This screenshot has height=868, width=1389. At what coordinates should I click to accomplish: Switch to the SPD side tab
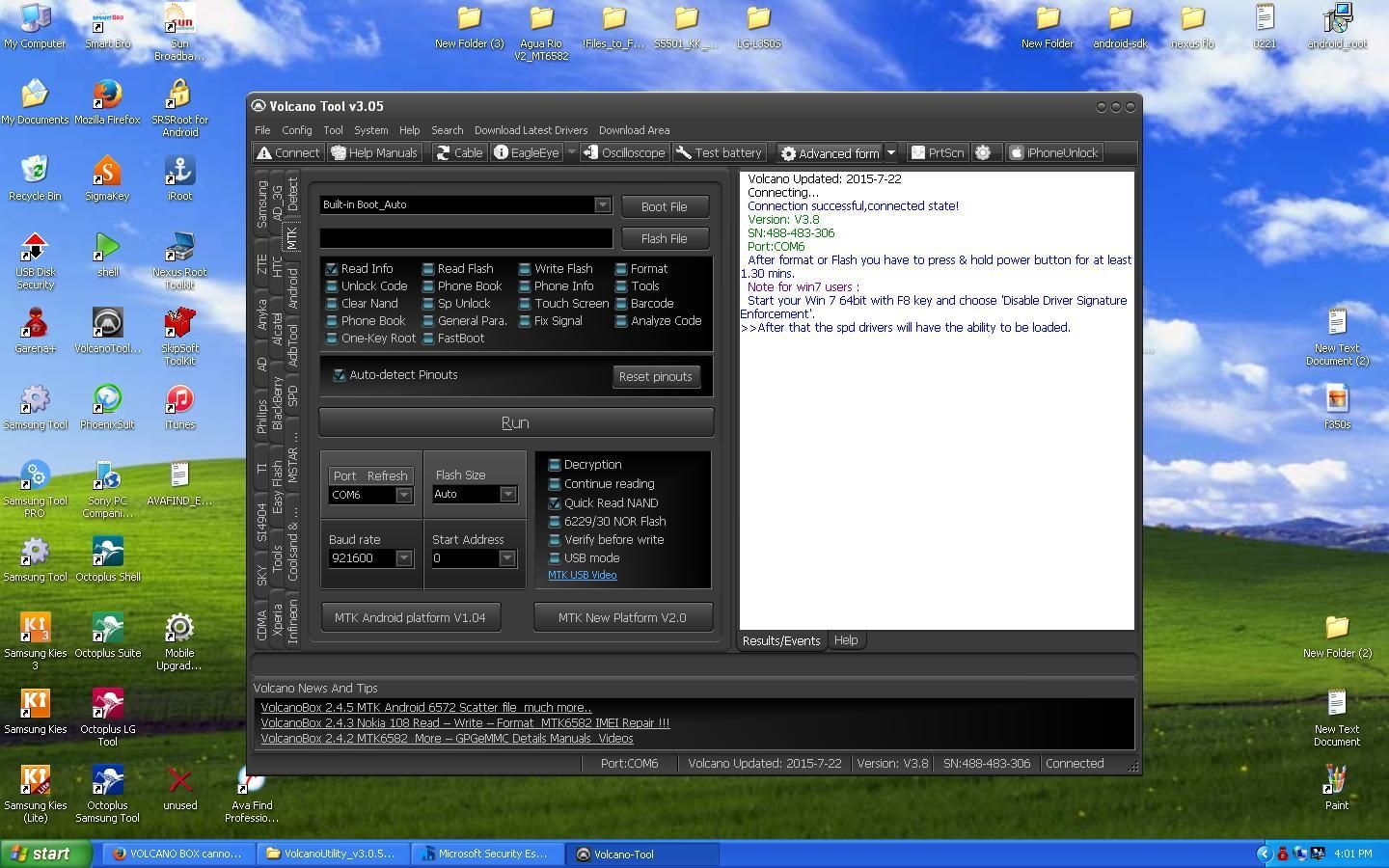pos(292,395)
